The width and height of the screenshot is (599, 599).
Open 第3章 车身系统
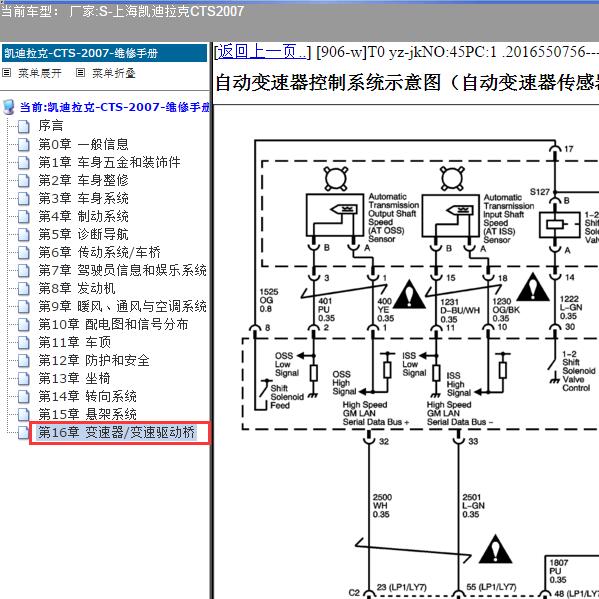point(83,198)
